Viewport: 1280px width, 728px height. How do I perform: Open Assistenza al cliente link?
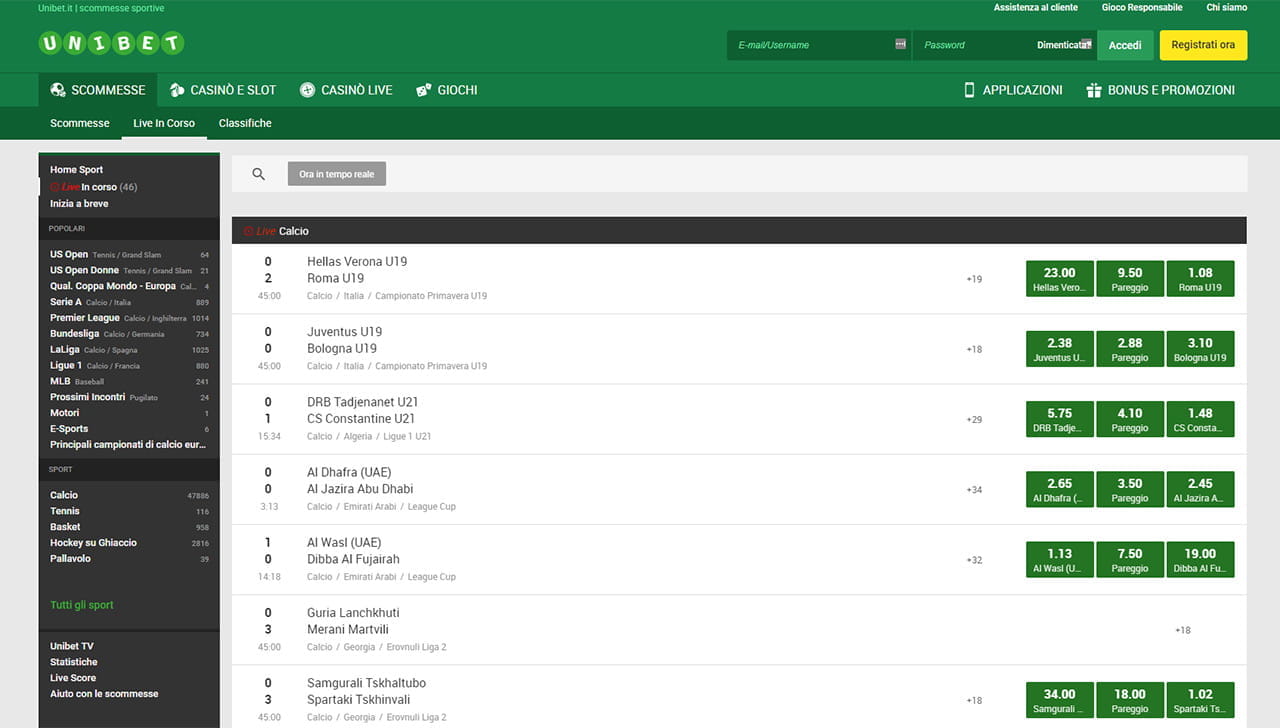pyautogui.click(x=1036, y=7)
